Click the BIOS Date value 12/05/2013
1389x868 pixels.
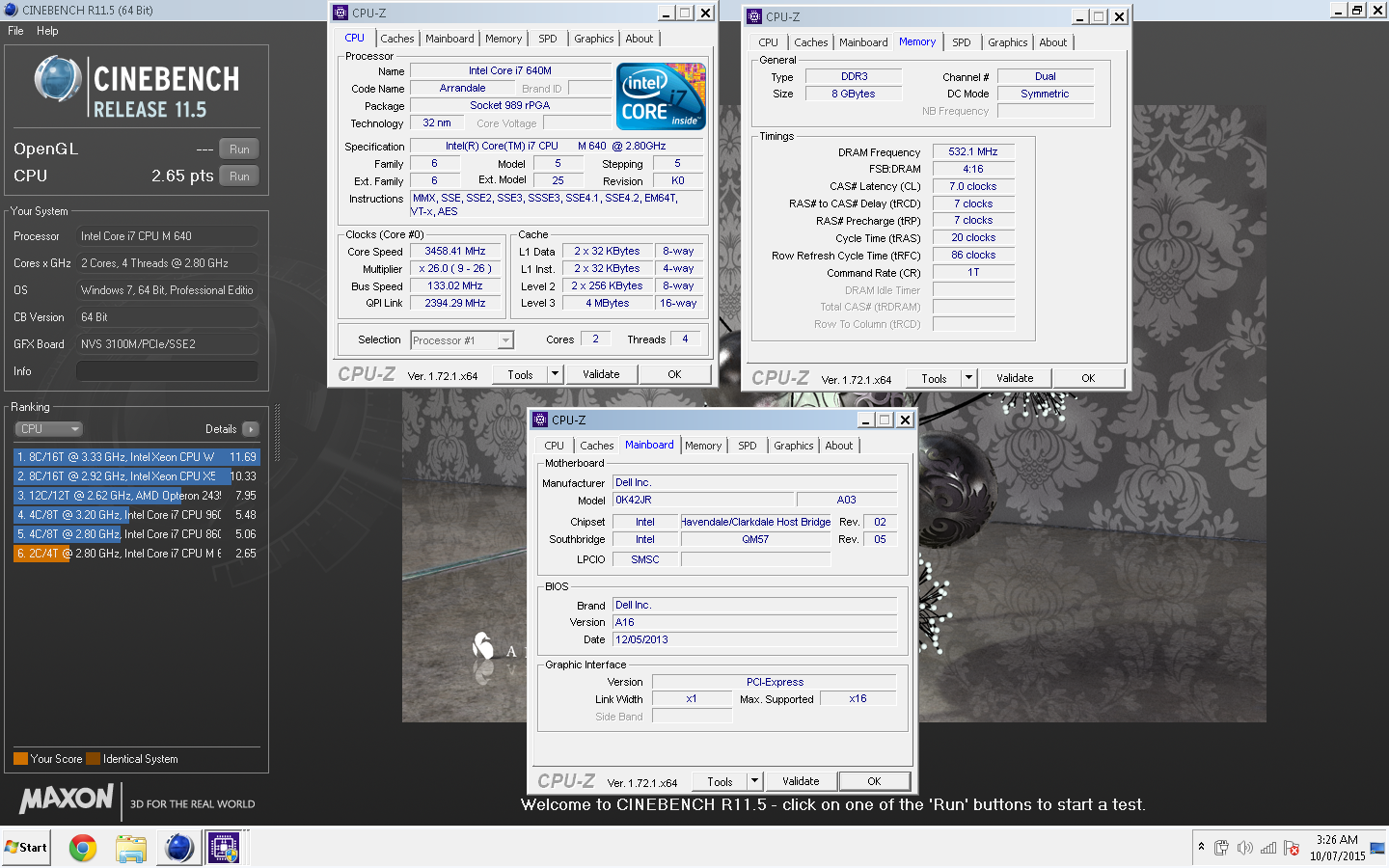point(755,639)
